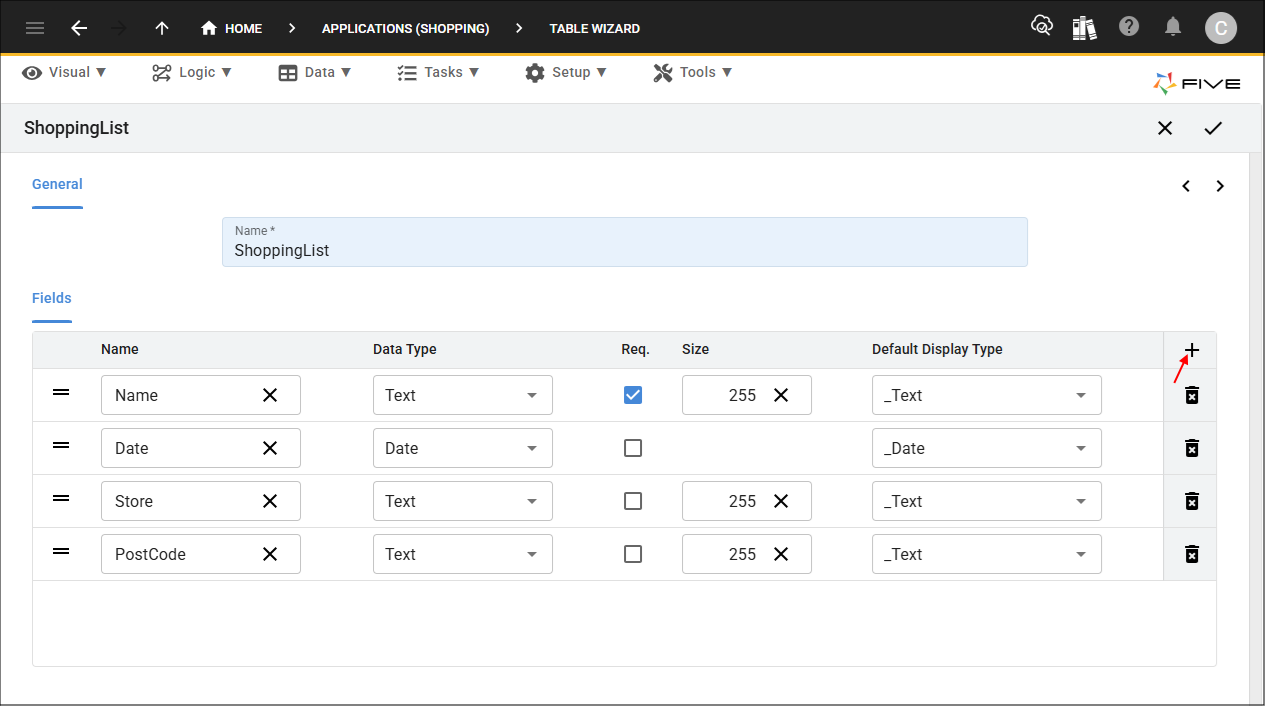Uncheck Required for Name field

[633, 395]
